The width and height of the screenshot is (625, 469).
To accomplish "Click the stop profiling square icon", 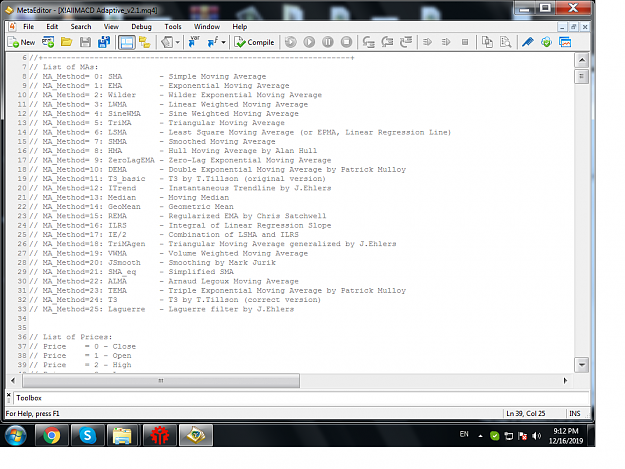I will click(465, 42).
